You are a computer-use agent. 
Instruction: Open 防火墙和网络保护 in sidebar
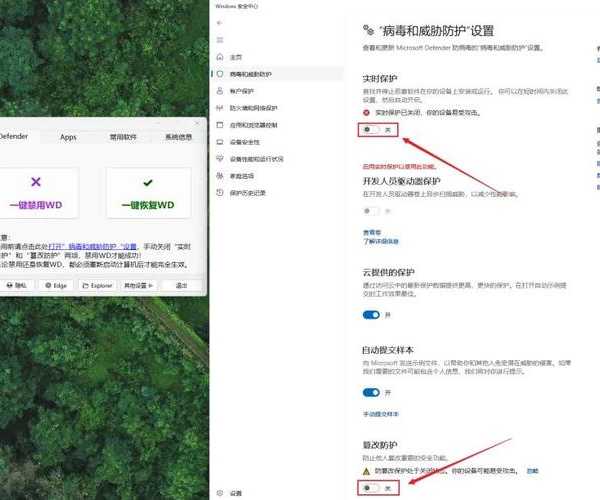tap(255, 107)
